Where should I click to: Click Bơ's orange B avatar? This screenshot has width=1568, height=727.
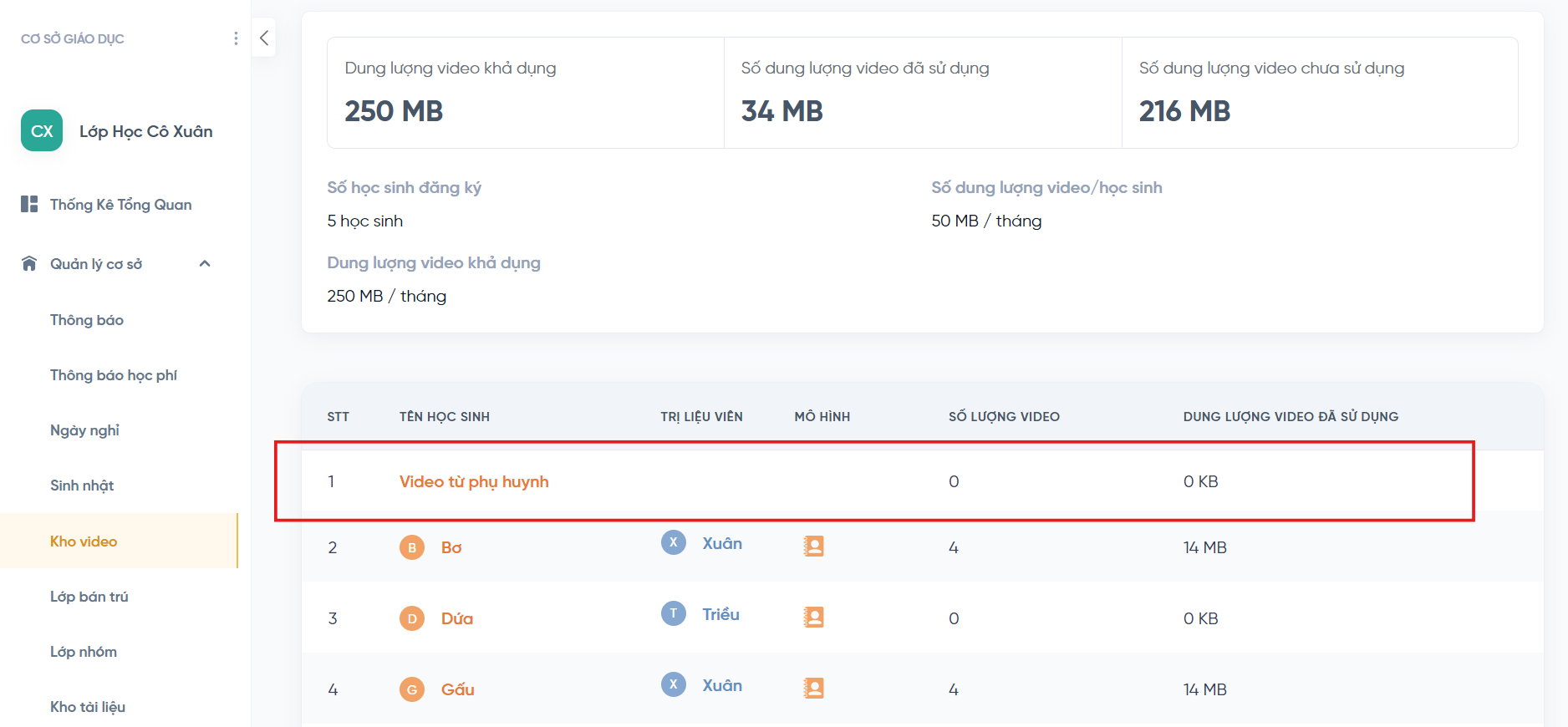[x=412, y=547]
